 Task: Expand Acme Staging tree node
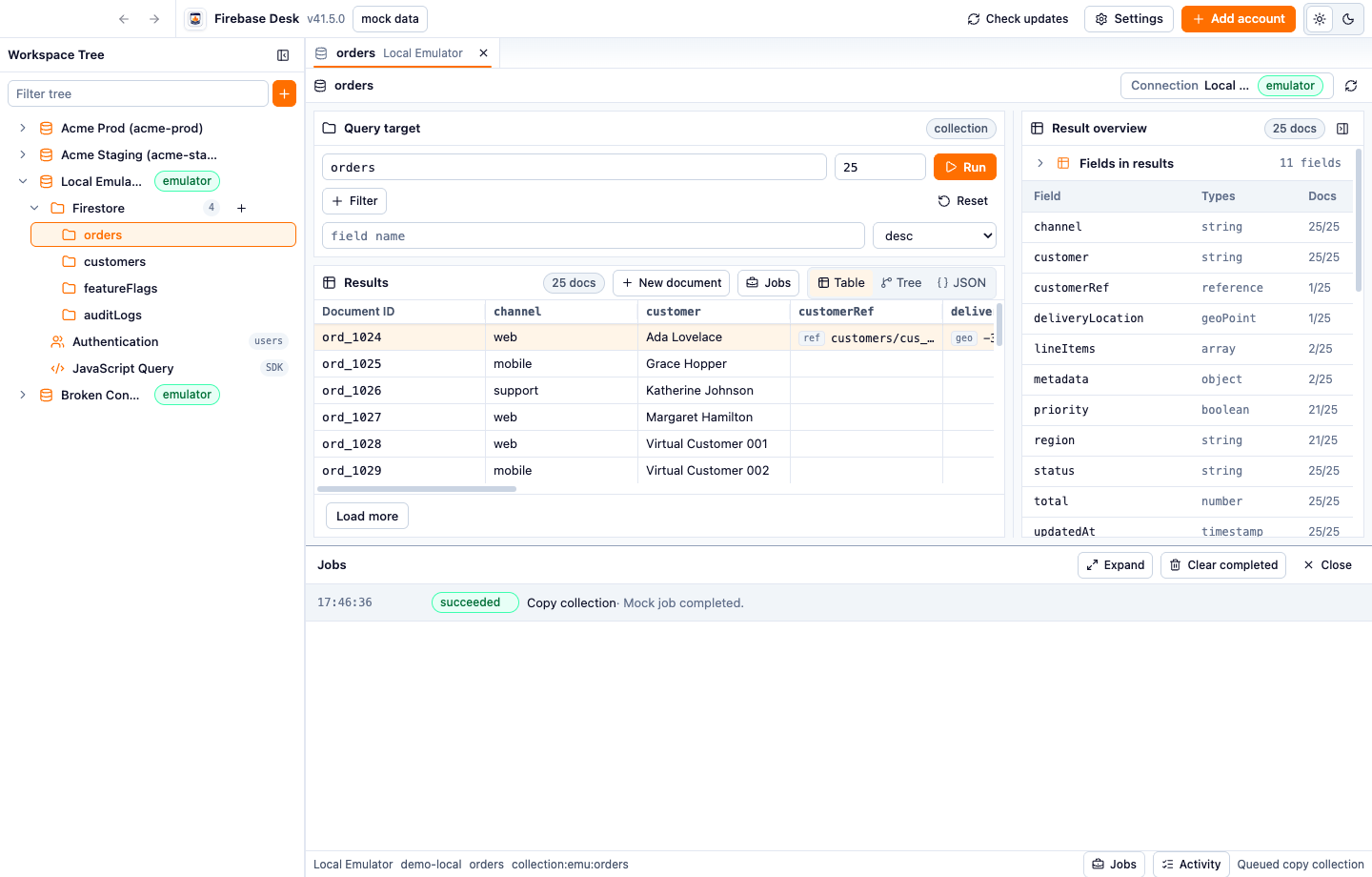click(x=23, y=154)
